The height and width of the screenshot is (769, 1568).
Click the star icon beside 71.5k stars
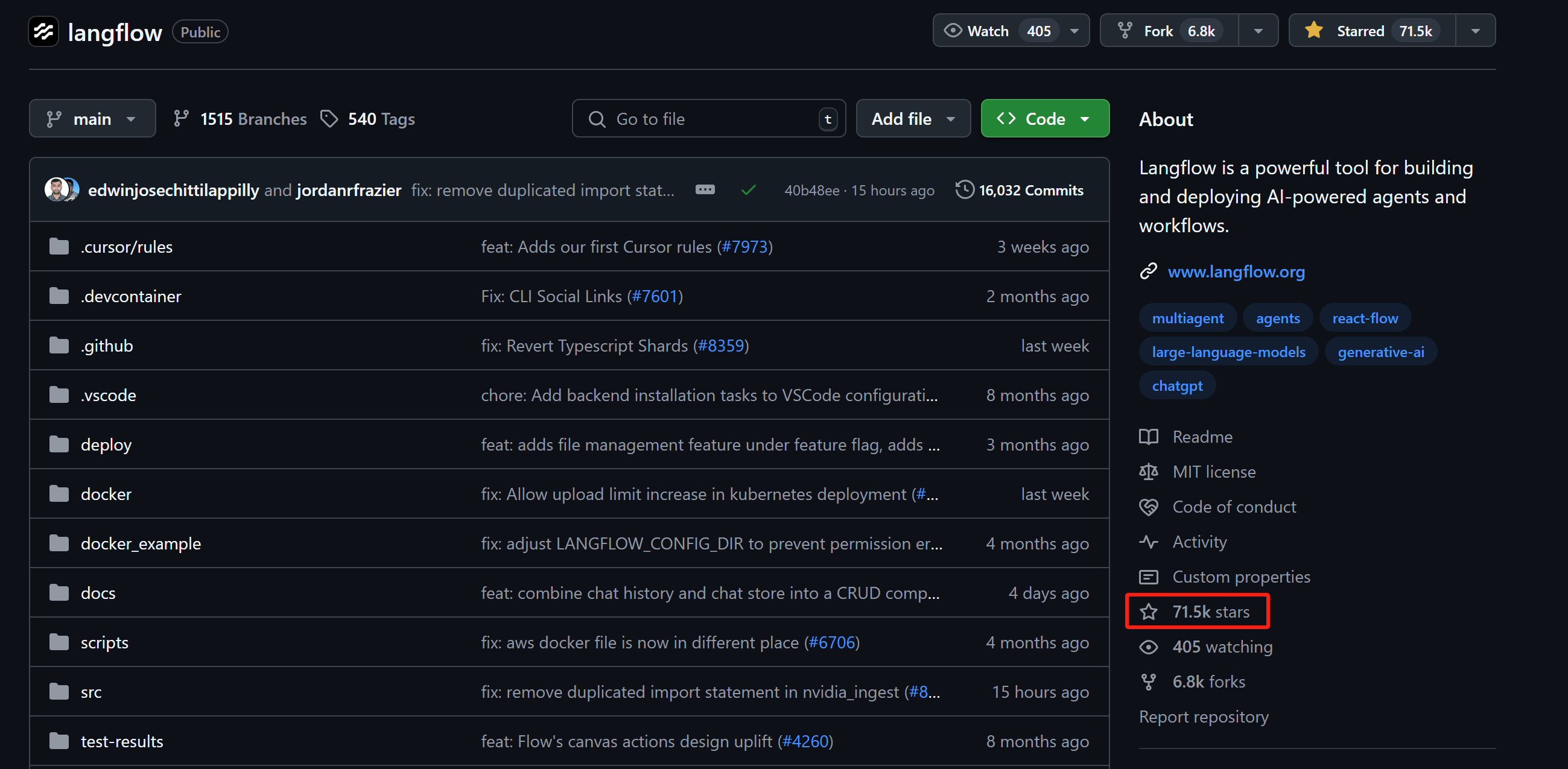pyautogui.click(x=1149, y=612)
